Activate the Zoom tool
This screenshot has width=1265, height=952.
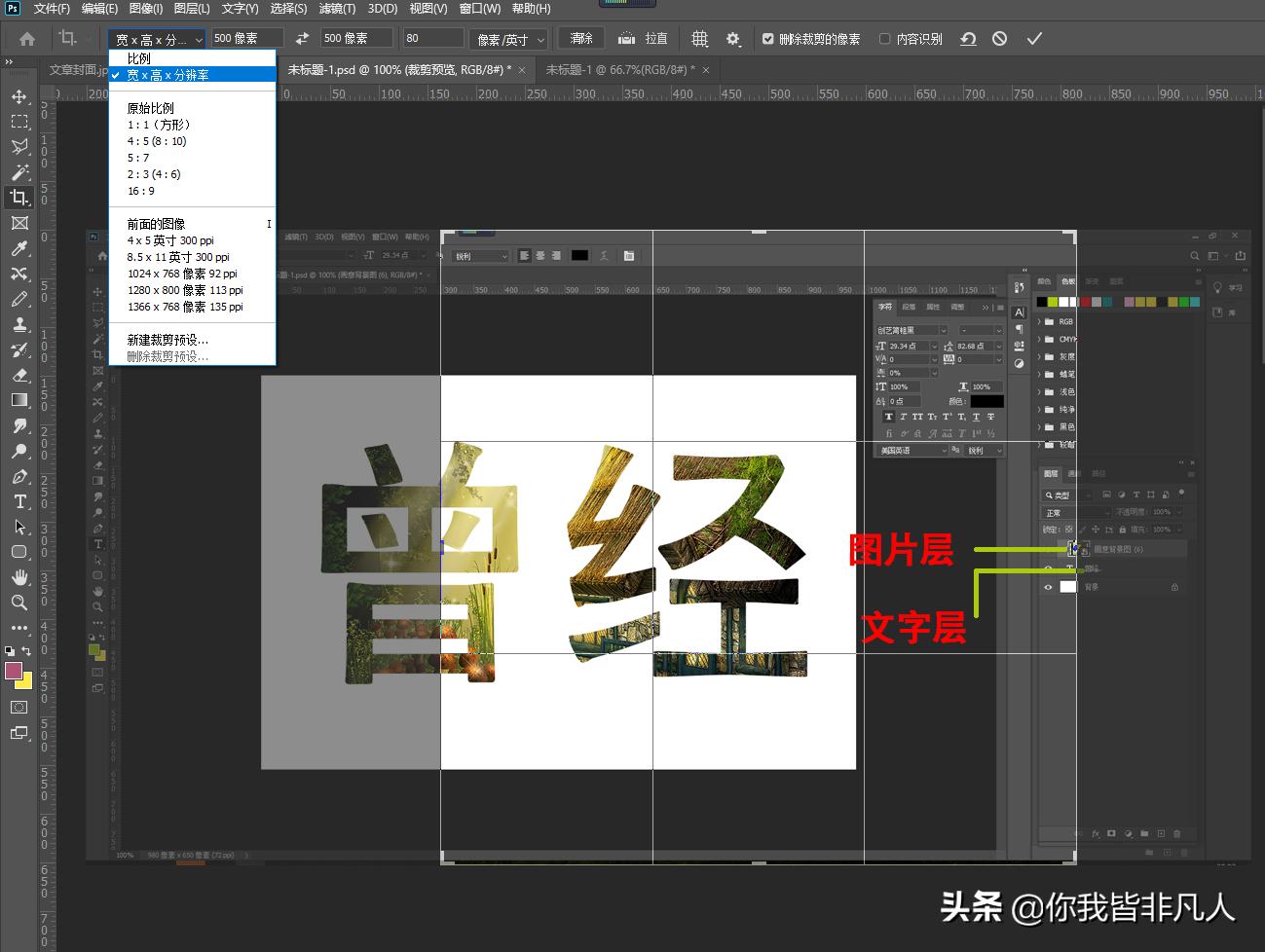20,603
